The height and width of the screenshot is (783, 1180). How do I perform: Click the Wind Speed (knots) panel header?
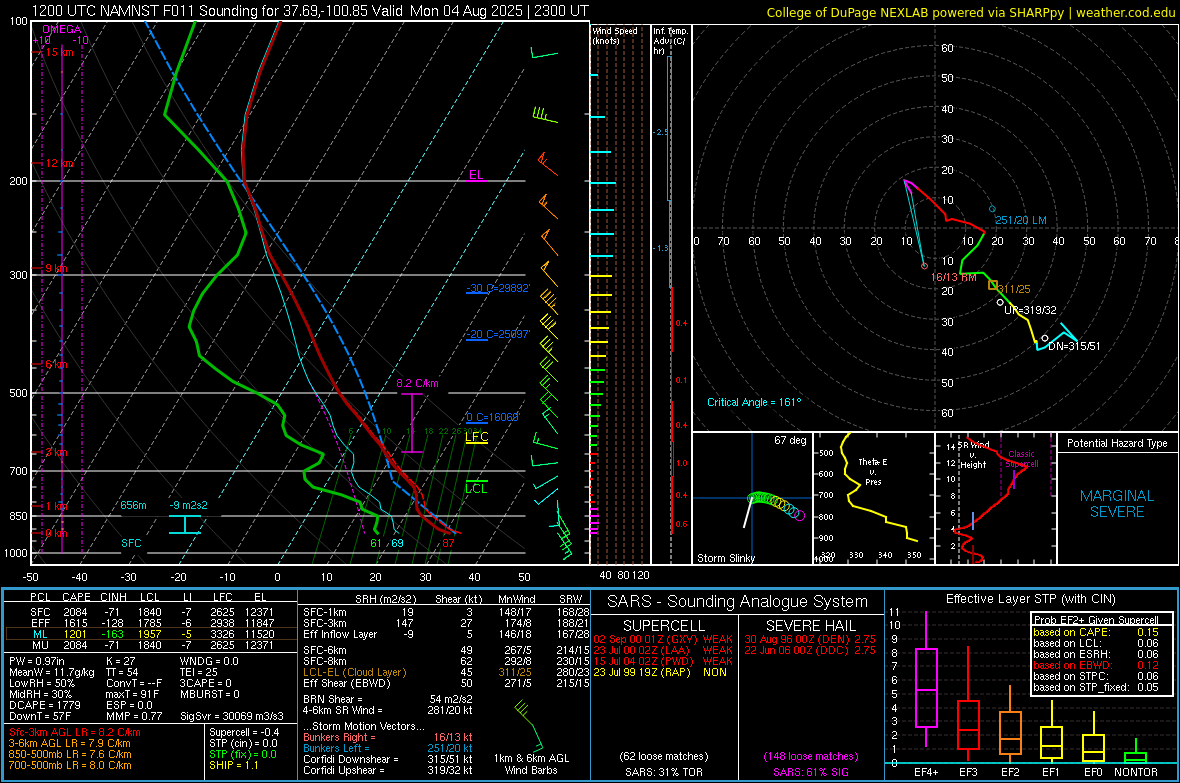(x=615, y=35)
